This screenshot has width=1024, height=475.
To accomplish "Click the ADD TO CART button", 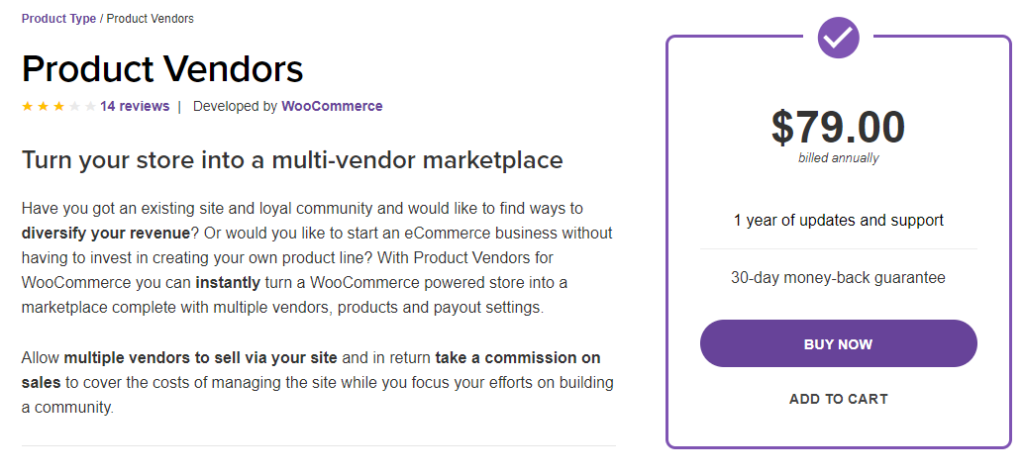I will point(838,399).
